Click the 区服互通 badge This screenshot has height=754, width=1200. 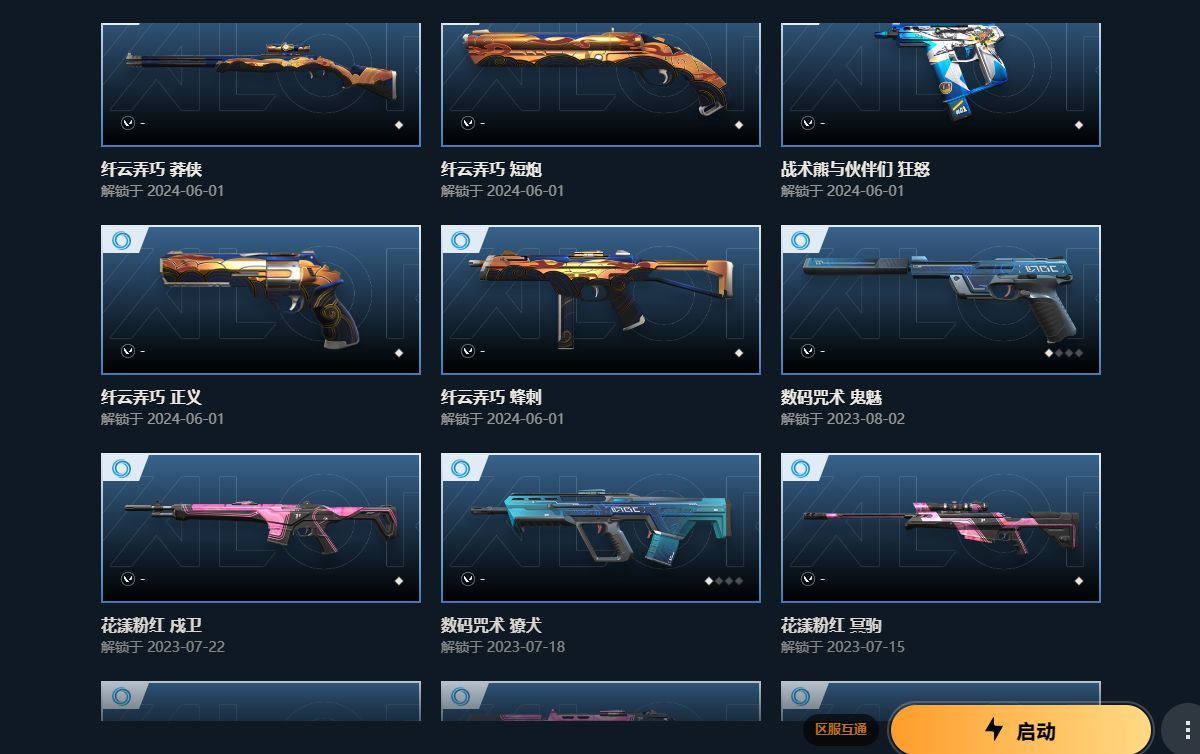841,730
